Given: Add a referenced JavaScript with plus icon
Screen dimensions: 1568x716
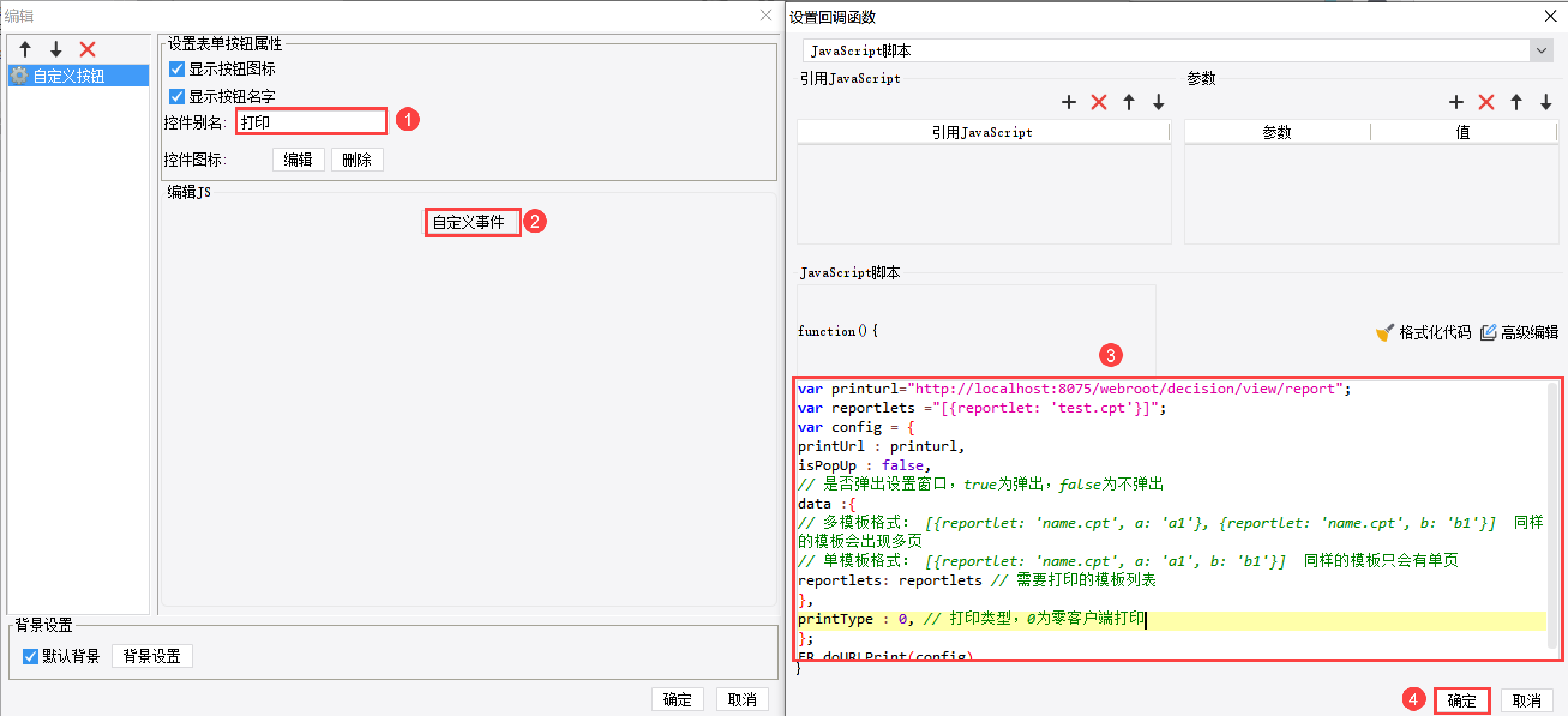Looking at the screenshot, I should (x=1068, y=102).
